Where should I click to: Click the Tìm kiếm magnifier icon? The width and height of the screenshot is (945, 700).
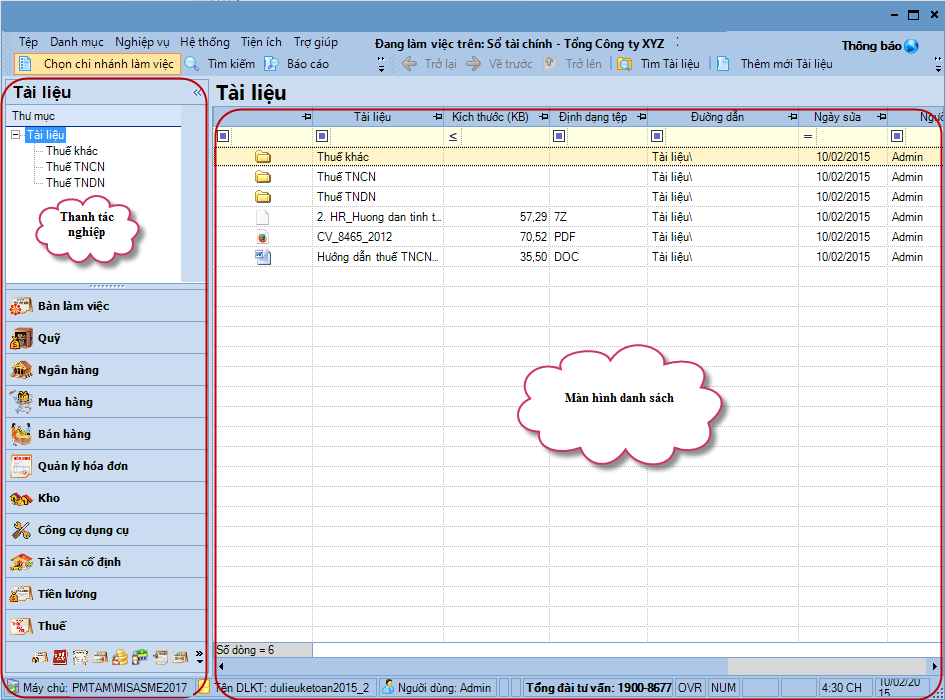(x=192, y=64)
